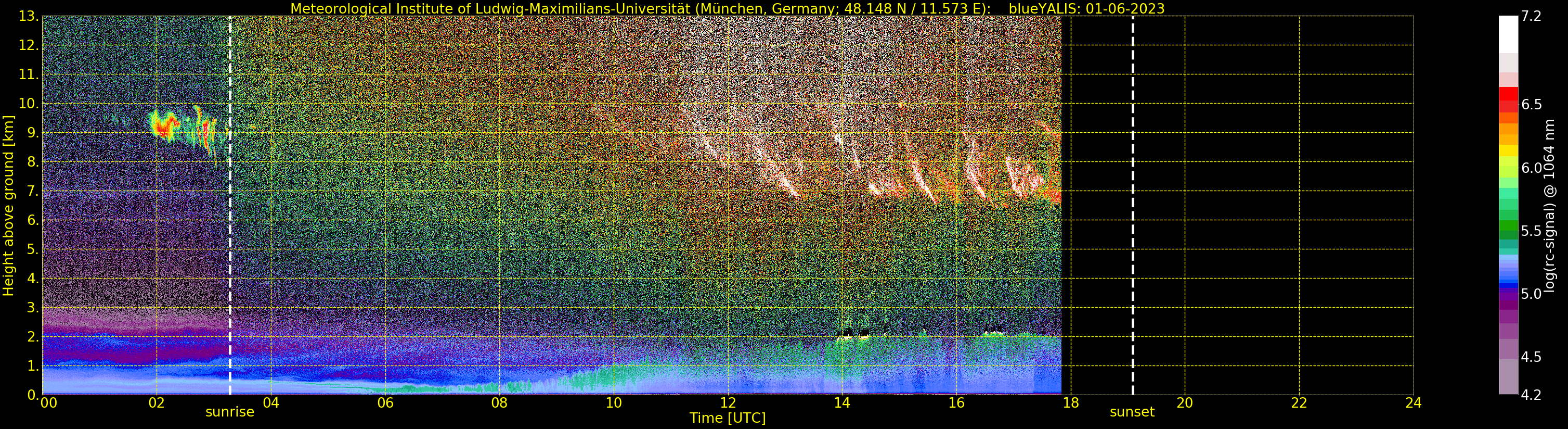Click the 'log(rc-signal) @ 1064 nm' colorbar label

(x=1550, y=205)
